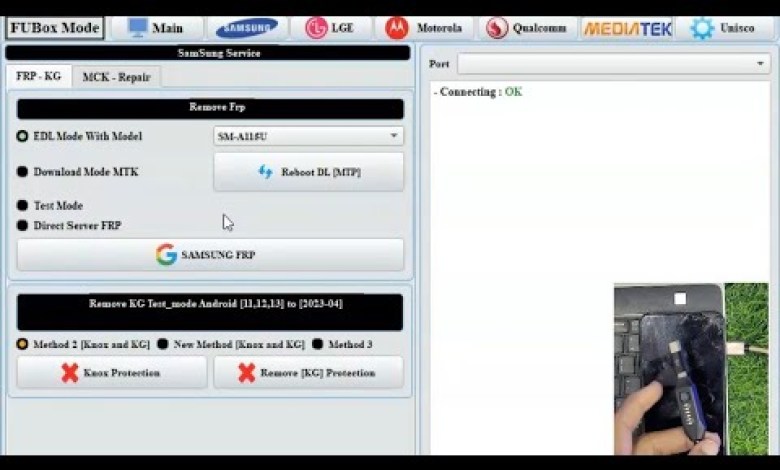Image resolution: width=780 pixels, height=470 pixels.
Task: Open the Main tab monitor icon
Action: pos(137,27)
